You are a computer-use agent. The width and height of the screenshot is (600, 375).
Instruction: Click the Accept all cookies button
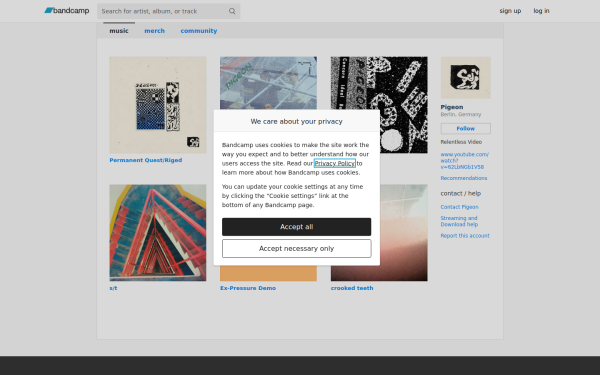[297, 227]
